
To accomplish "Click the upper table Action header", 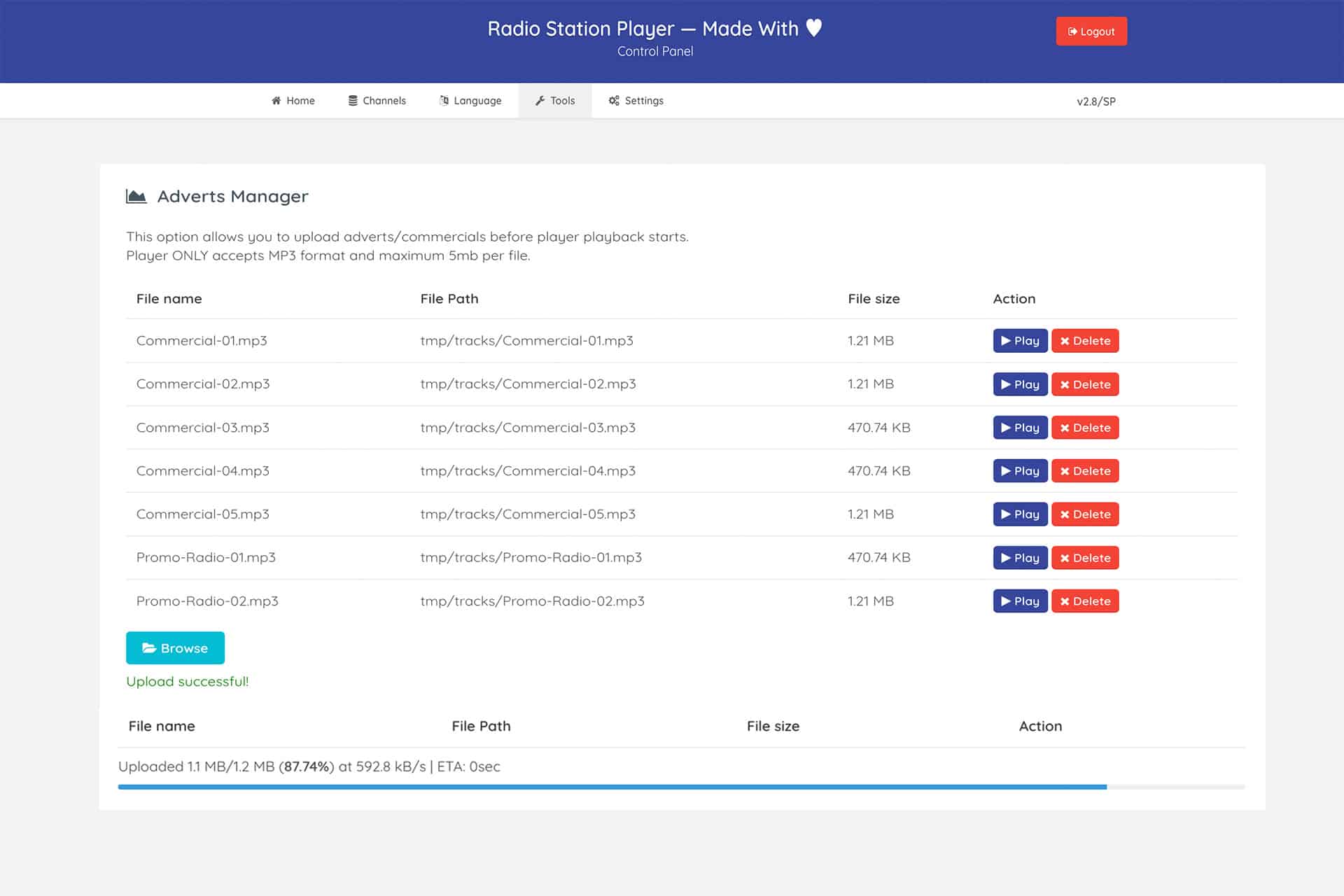I will pos(1014,299).
